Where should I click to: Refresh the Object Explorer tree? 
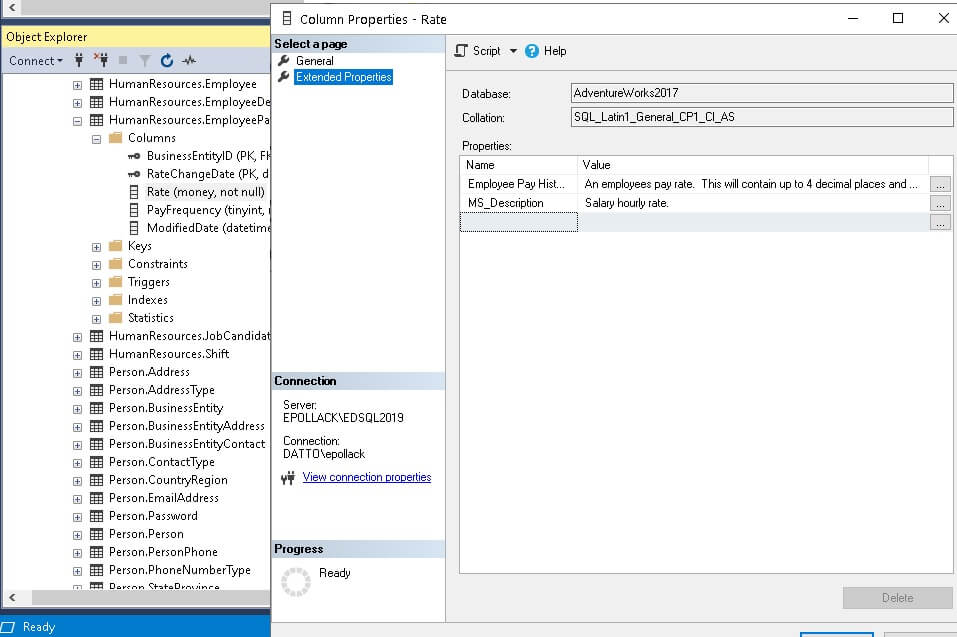166,61
